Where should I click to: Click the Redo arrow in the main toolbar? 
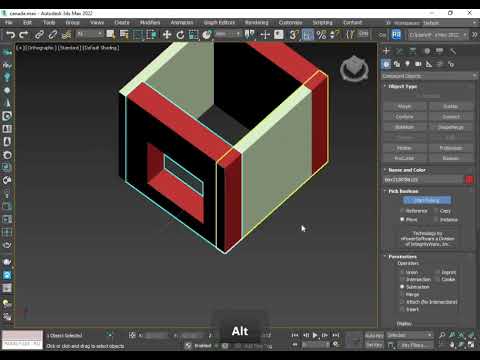click(24, 35)
